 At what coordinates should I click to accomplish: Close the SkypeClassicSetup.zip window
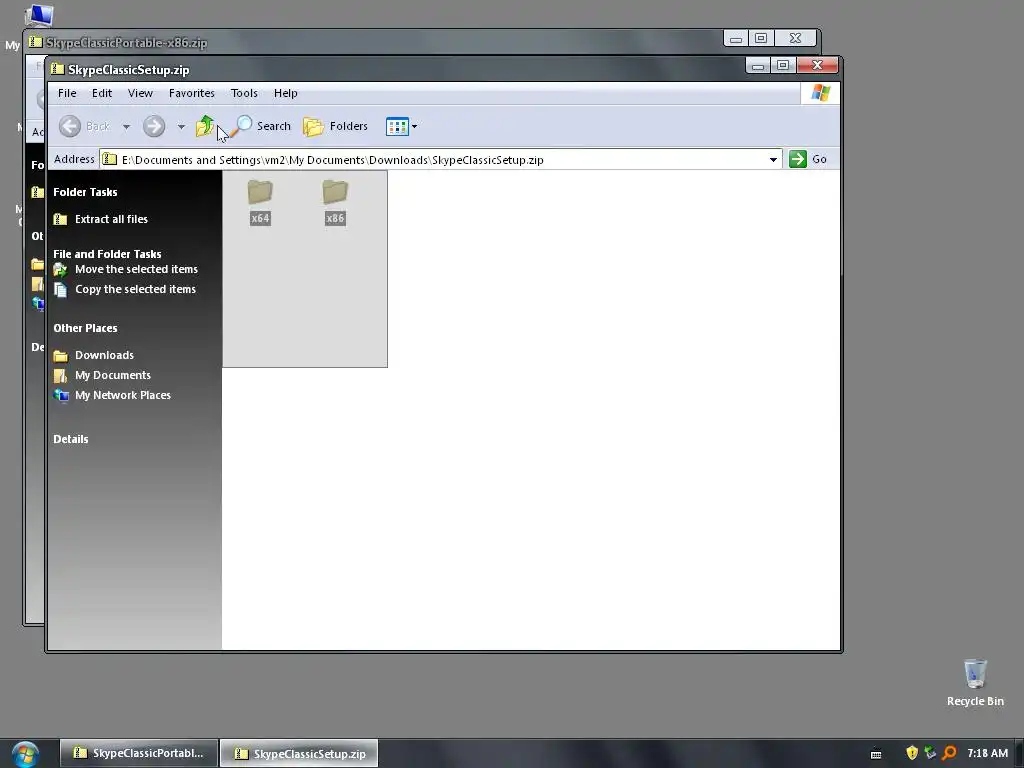click(x=818, y=65)
